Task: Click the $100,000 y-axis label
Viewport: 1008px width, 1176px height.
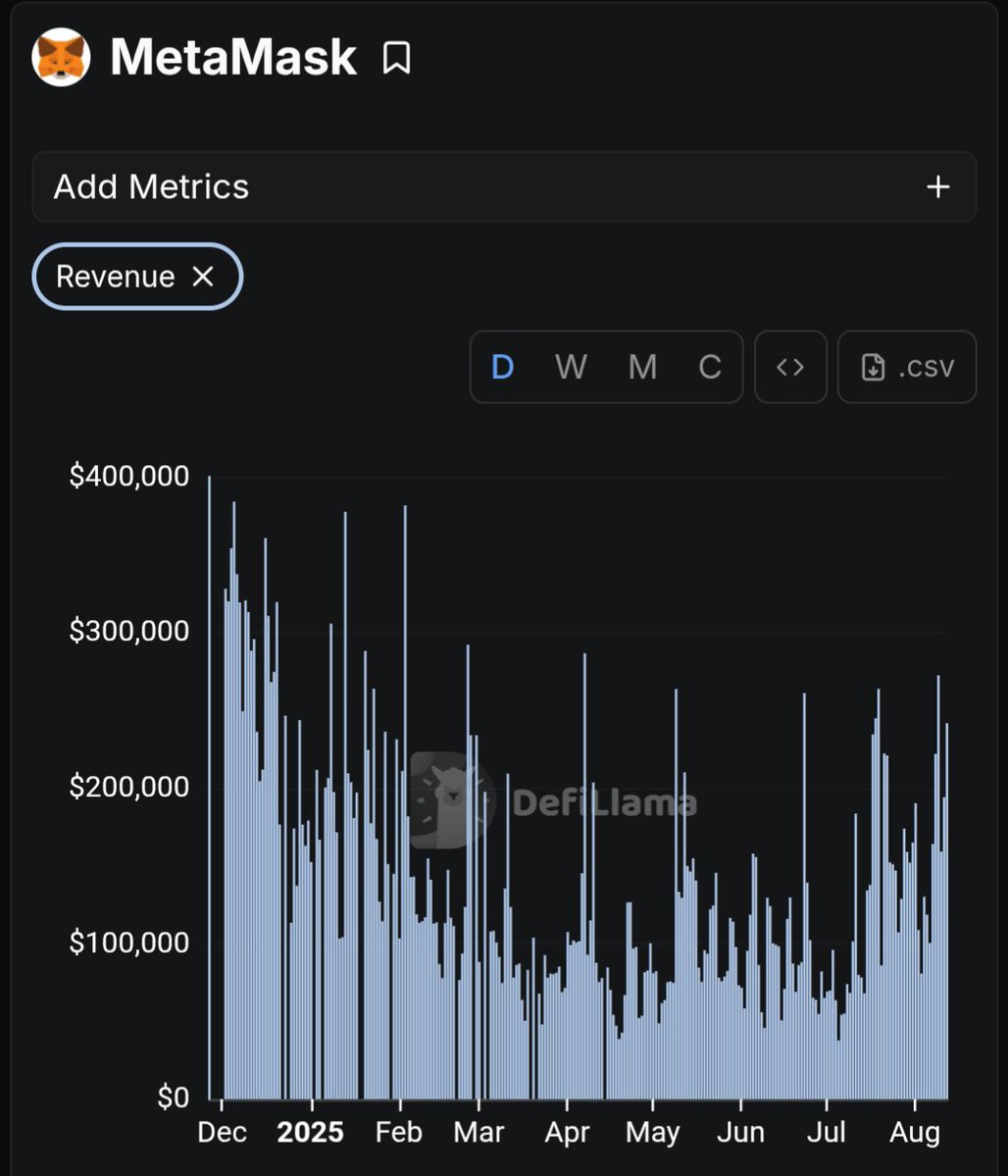Action: 129,942
